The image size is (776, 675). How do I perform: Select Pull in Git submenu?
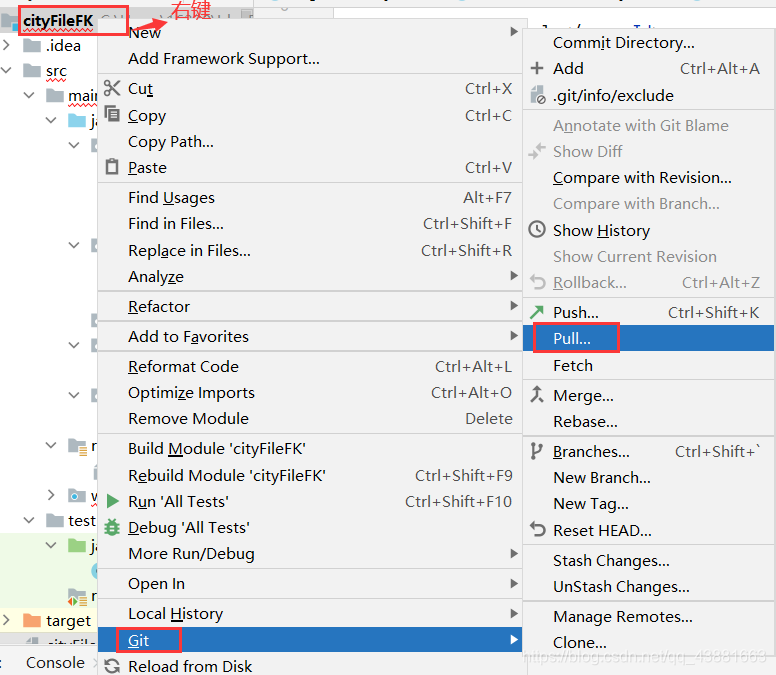(648, 338)
